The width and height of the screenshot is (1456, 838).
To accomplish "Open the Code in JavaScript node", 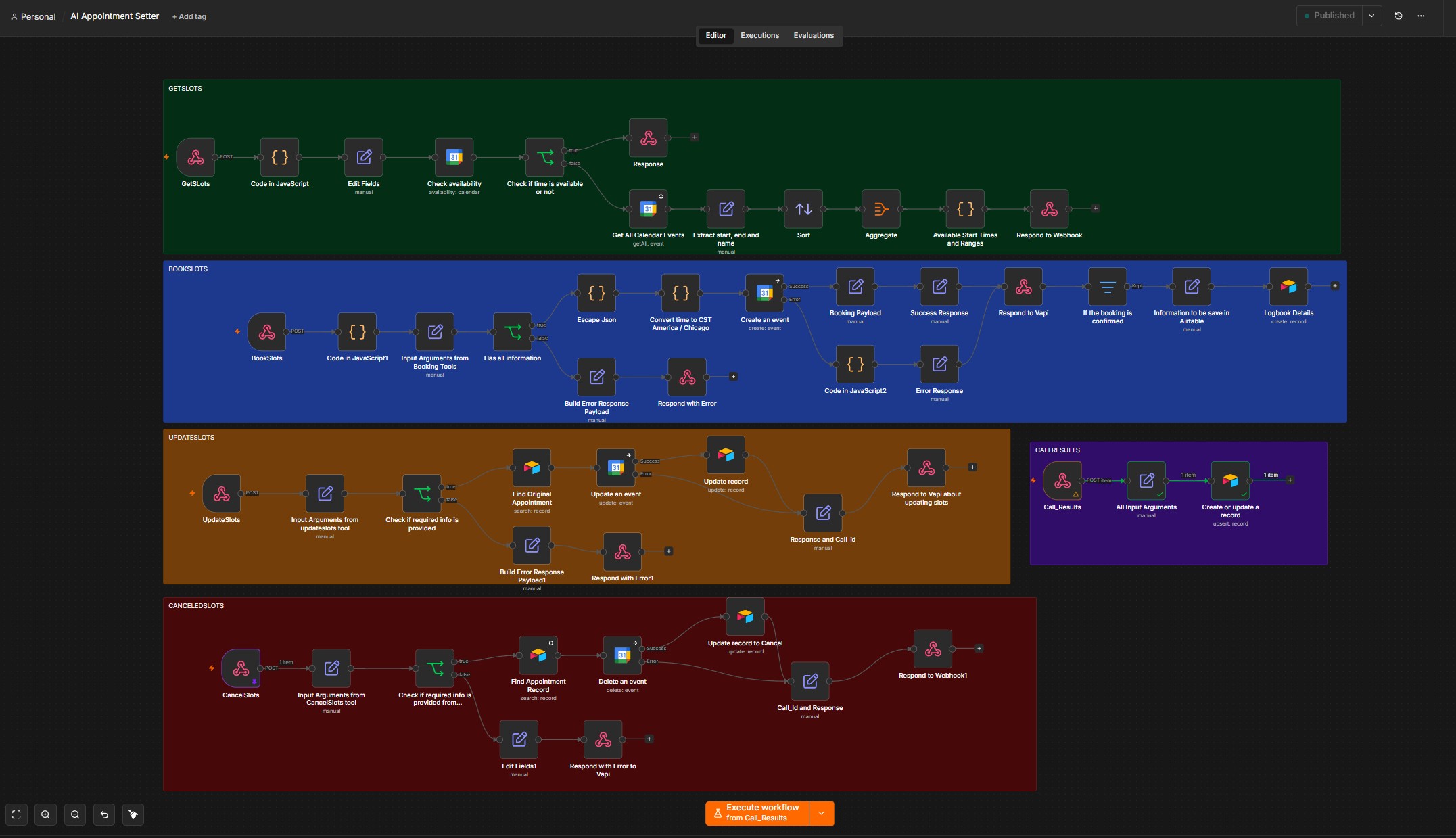I will click(280, 158).
